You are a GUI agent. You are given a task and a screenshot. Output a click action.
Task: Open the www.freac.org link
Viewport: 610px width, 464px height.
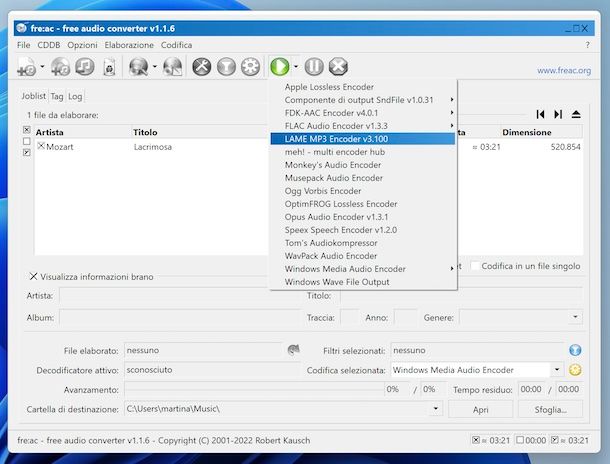point(564,70)
